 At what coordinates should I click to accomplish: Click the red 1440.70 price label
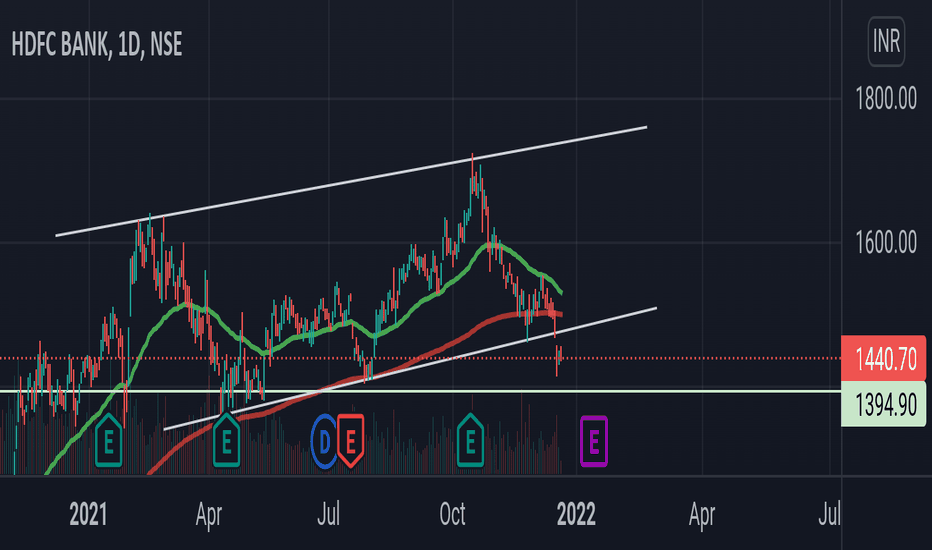pos(883,359)
